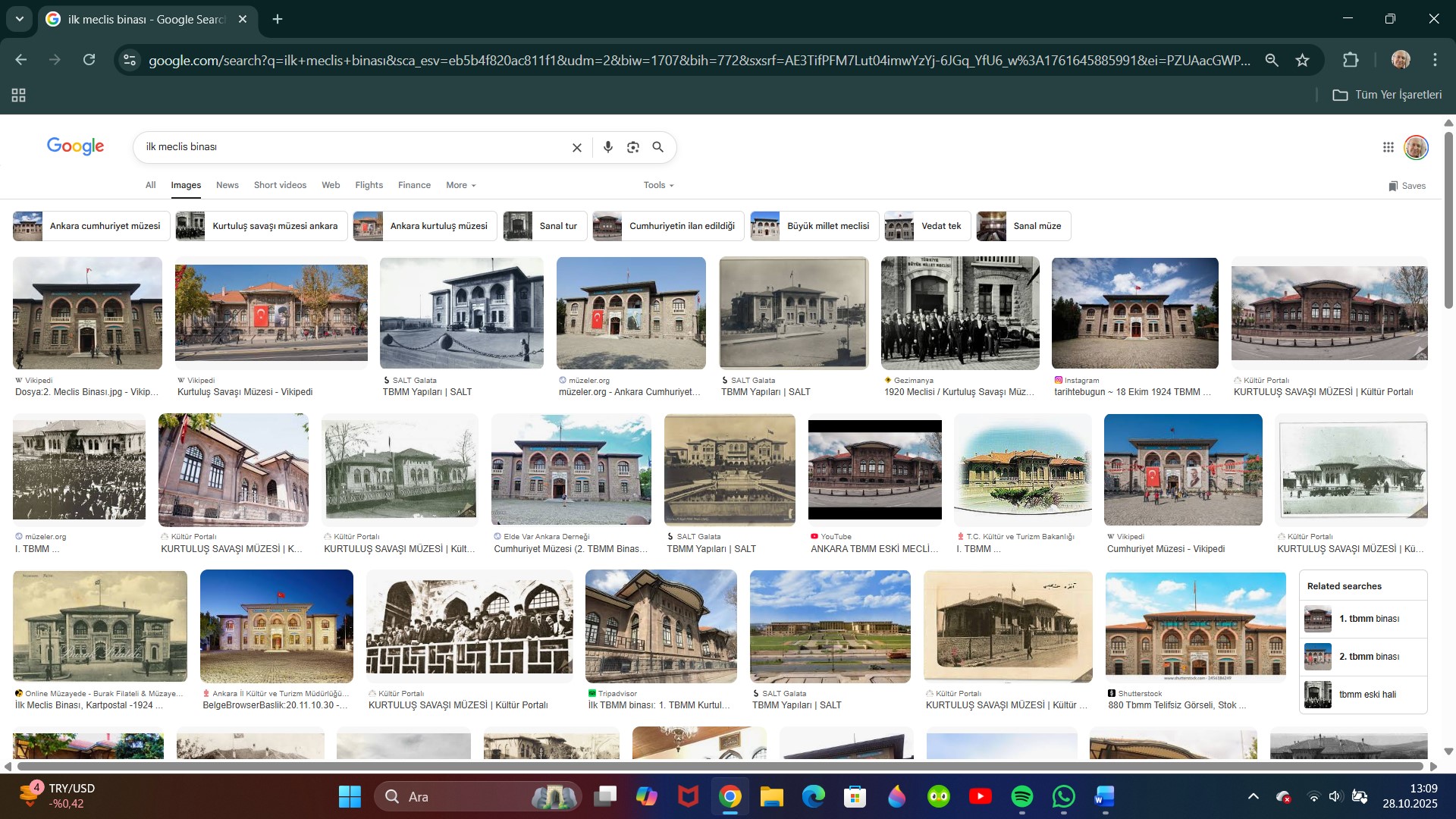Open the Wikipedia Kurtuluş Savaşı Müzesi thumbnail

(x=271, y=312)
